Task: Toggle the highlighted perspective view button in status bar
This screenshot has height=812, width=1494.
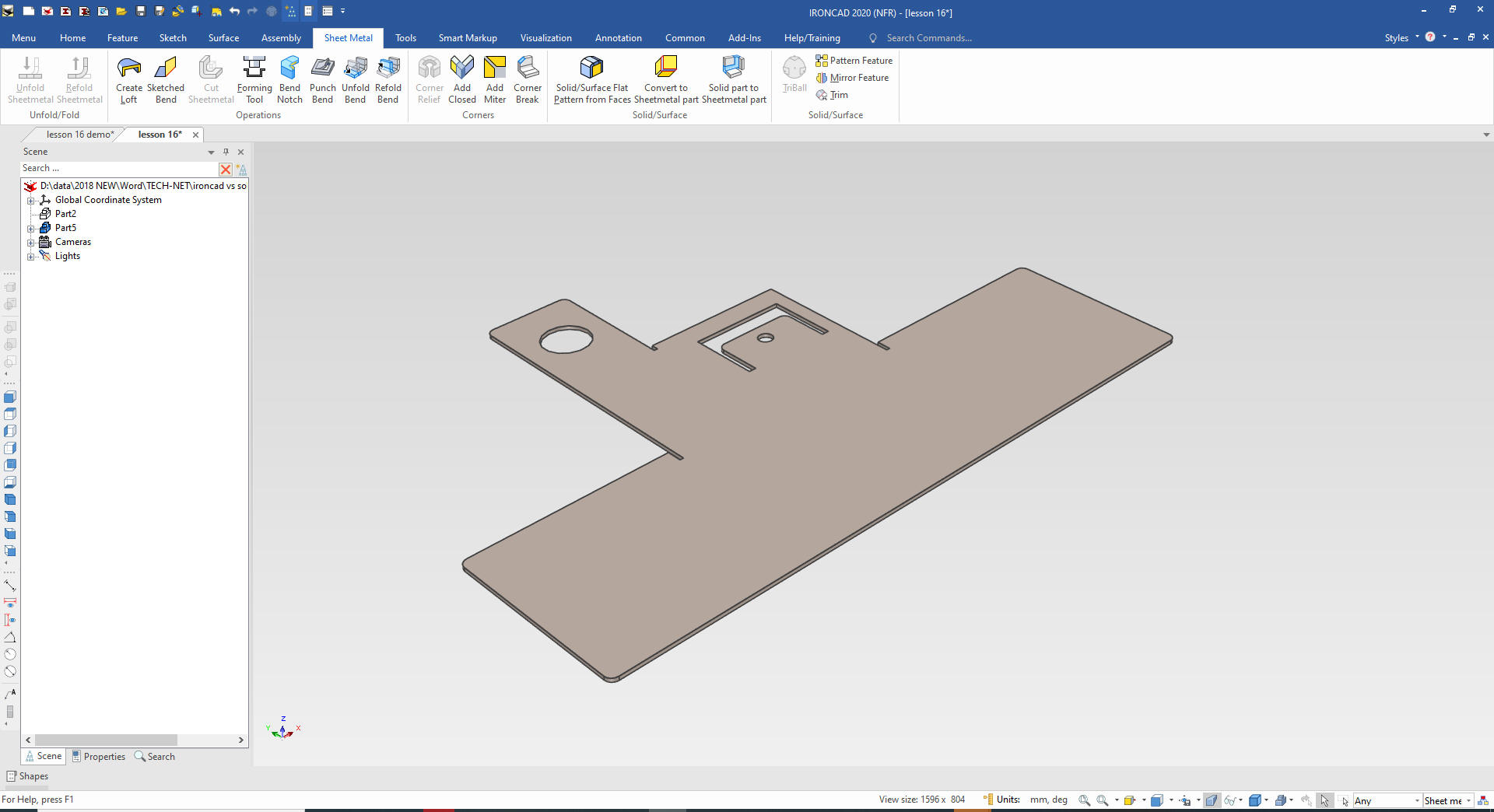Action: click(1212, 800)
